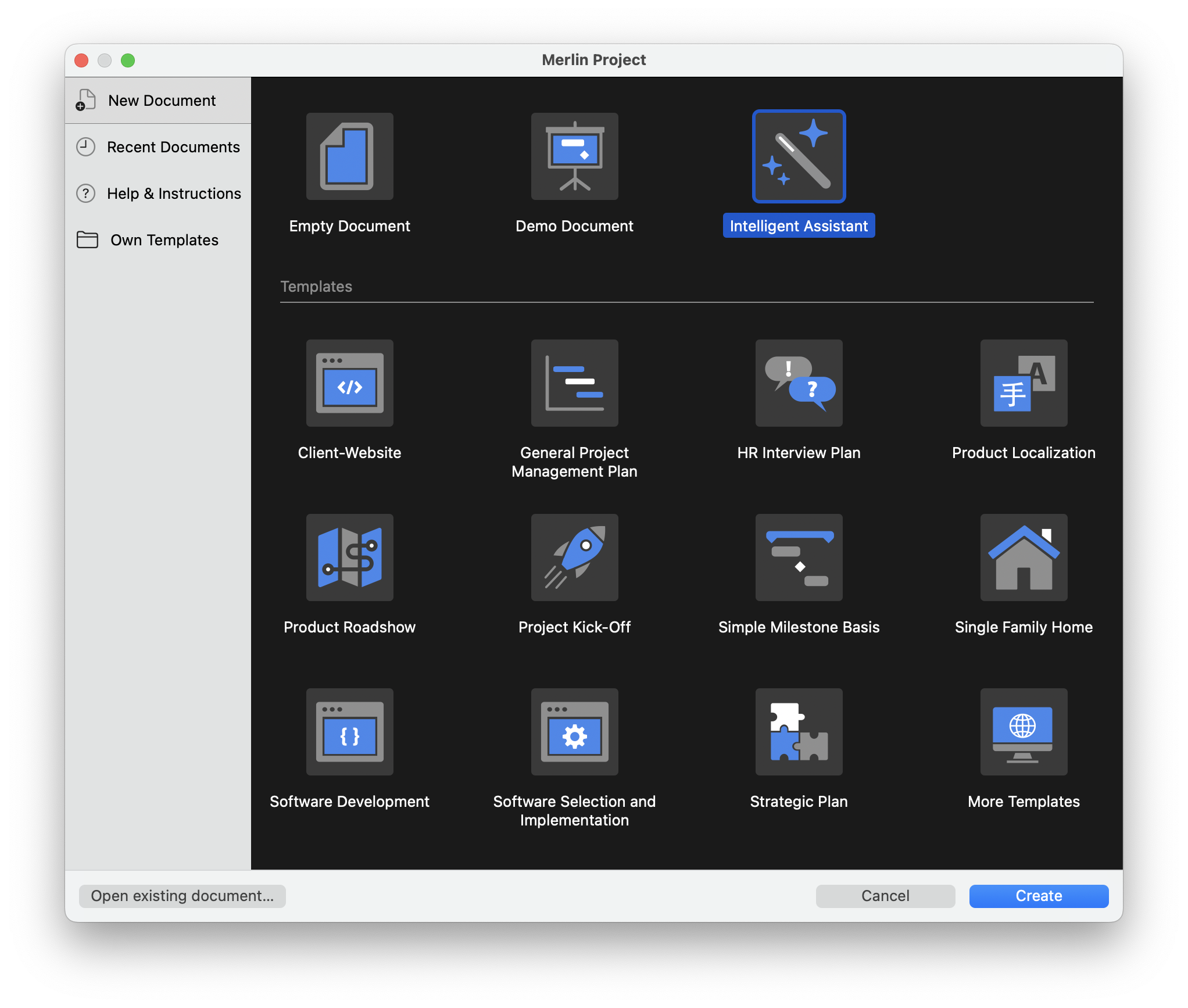Switch to Recent Documents in the sidebar
Image resolution: width=1188 pixels, height=1008 pixels.
pyautogui.click(x=173, y=146)
